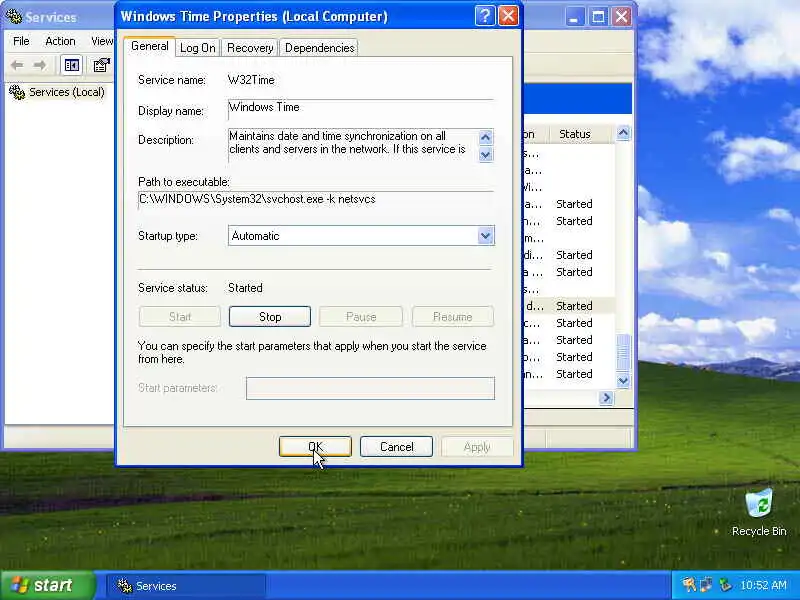This screenshot has height=600, width=800.
Task: Click the Forward arrow in Services toolbar
Action: [x=40, y=65]
